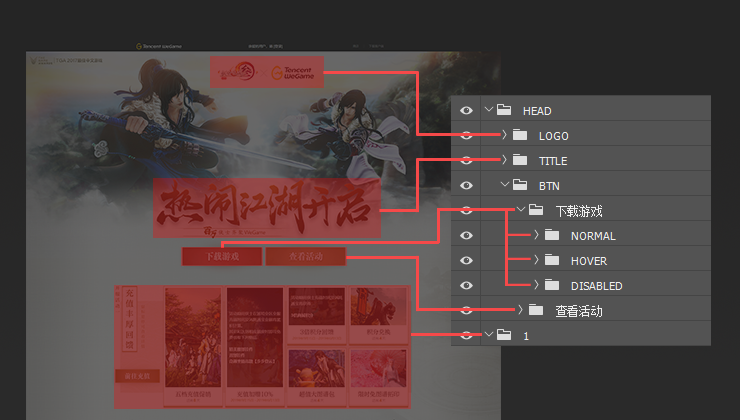The image size is (740, 420).
Task: Open the 充值加赠10% card
Action: tap(255, 346)
